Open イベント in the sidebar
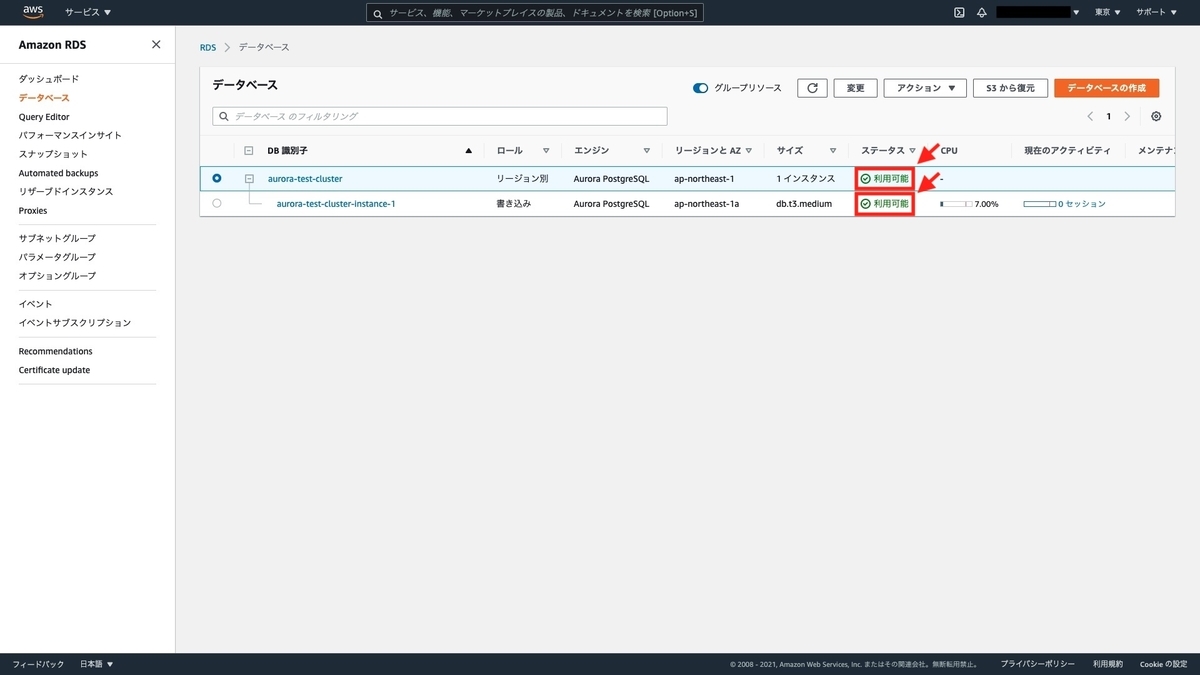Image resolution: width=1200 pixels, height=675 pixels. click(x=35, y=304)
